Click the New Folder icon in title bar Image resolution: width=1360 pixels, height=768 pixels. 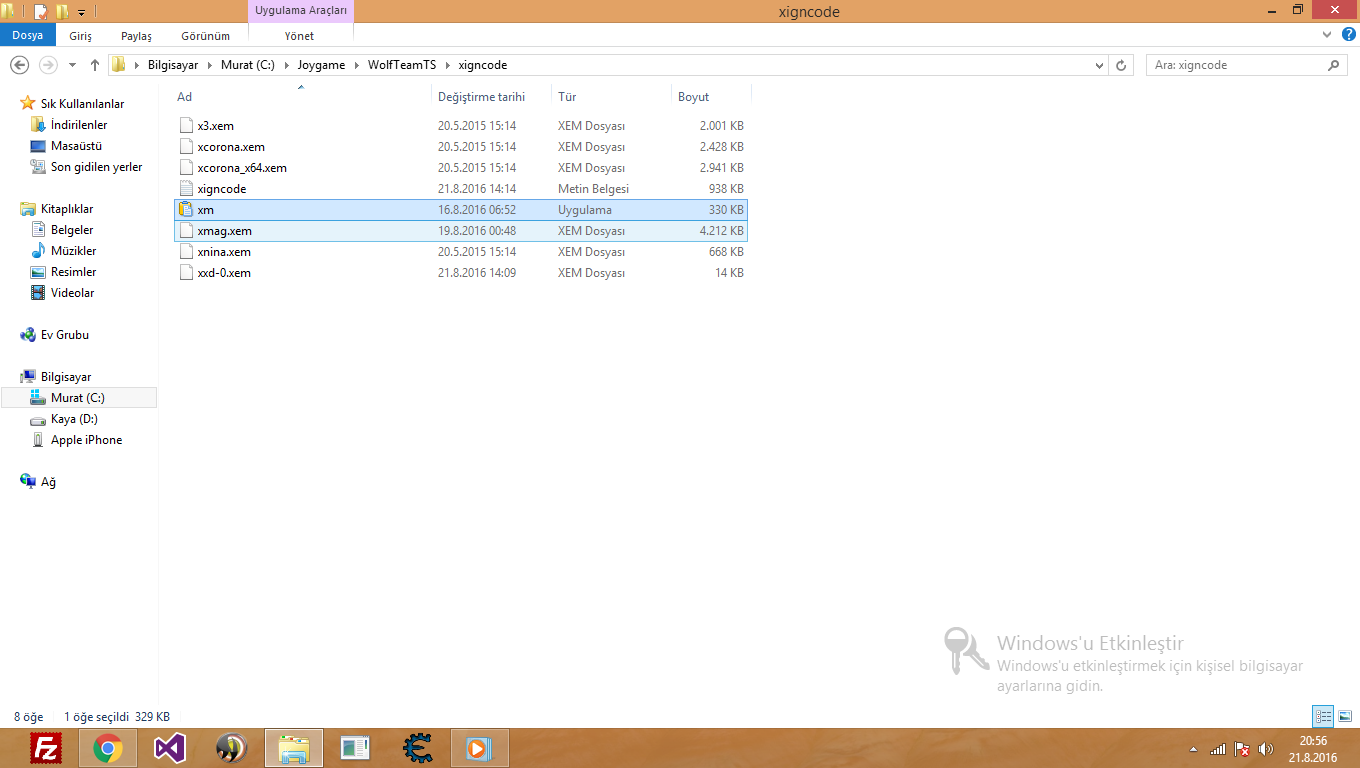(62, 12)
